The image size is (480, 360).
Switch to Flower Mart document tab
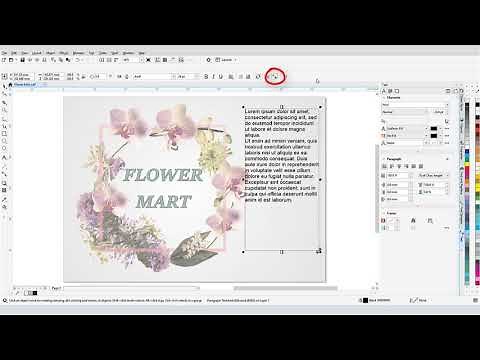[x=25, y=85]
